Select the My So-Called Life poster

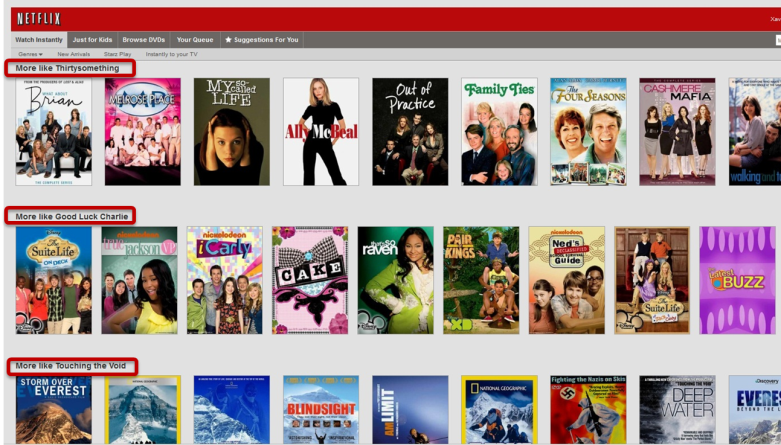(x=232, y=132)
